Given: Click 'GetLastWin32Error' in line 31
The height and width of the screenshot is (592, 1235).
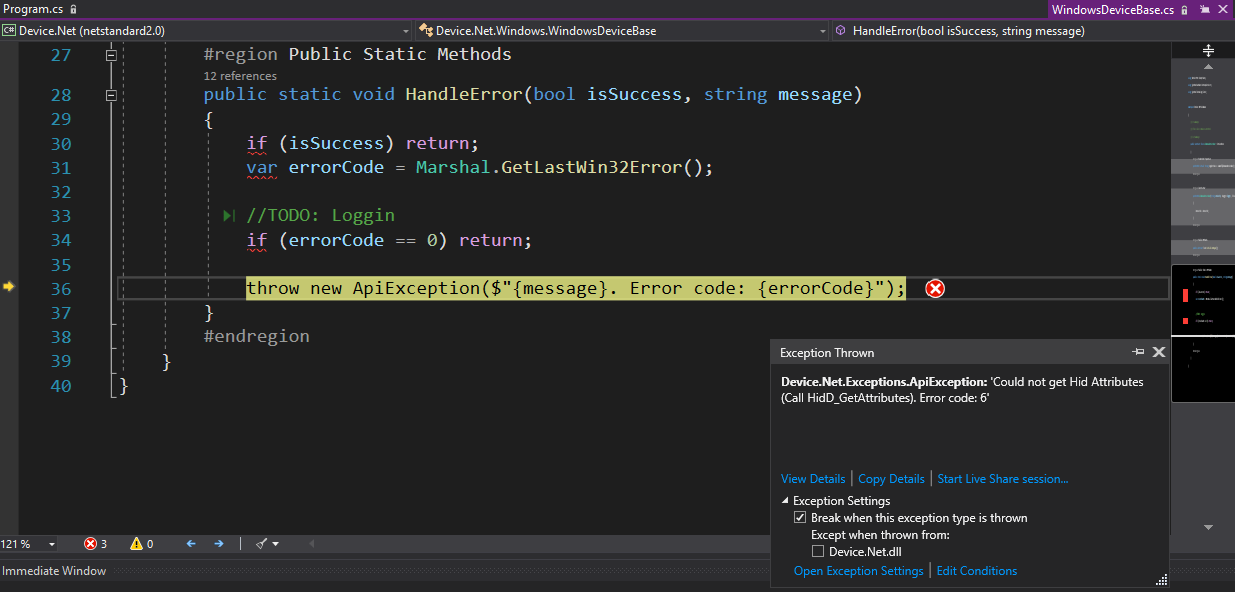Looking at the screenshot, I should pos(592,168).
